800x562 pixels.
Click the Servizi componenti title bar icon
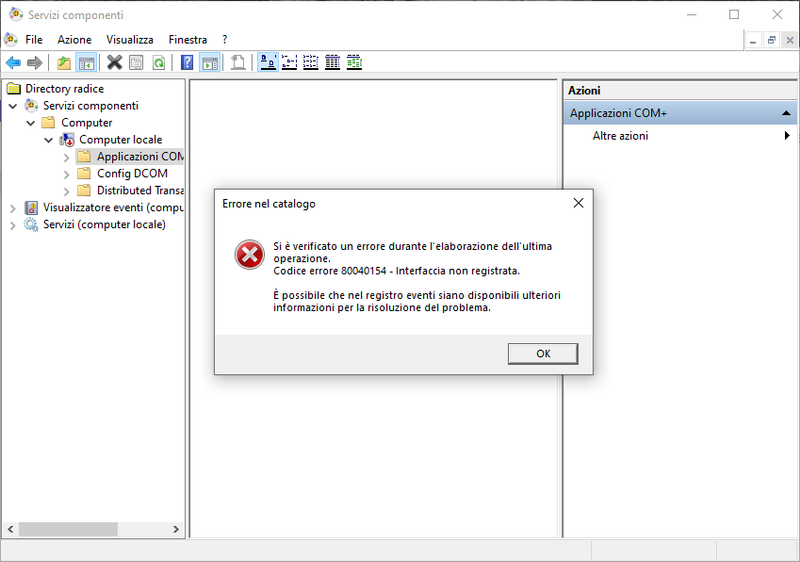tap(16, 14)
